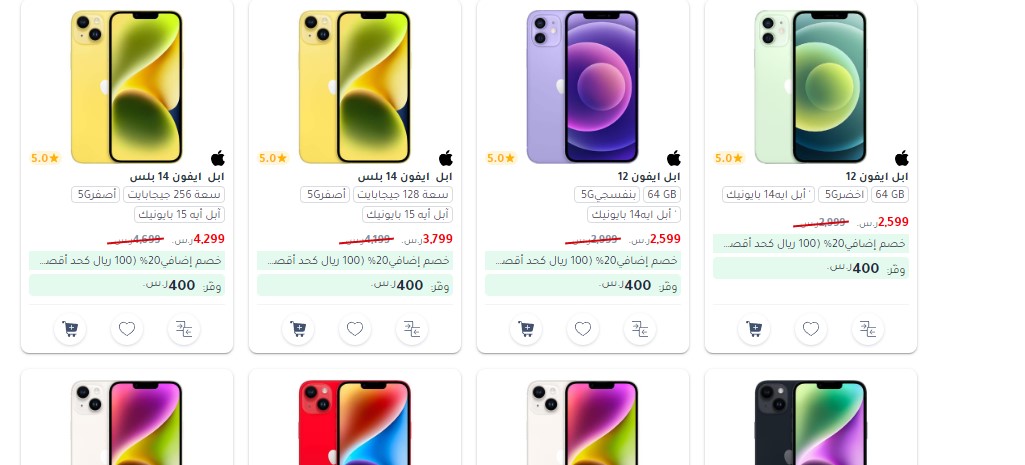Favorite the green iPhone 12 with heart icon
This screenshot has width=1025, height=465.
811,329
